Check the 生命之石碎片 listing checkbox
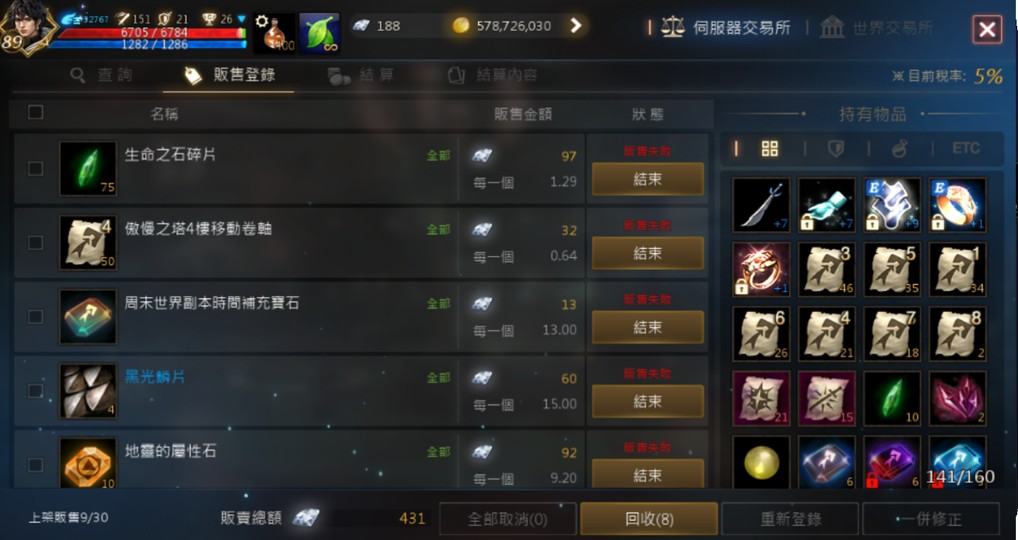 pyautogui.click(x=36, y=169)
